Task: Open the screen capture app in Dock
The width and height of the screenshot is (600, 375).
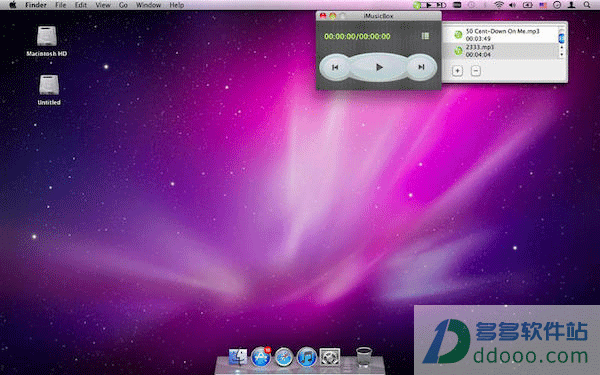Action: coord(329,357)
